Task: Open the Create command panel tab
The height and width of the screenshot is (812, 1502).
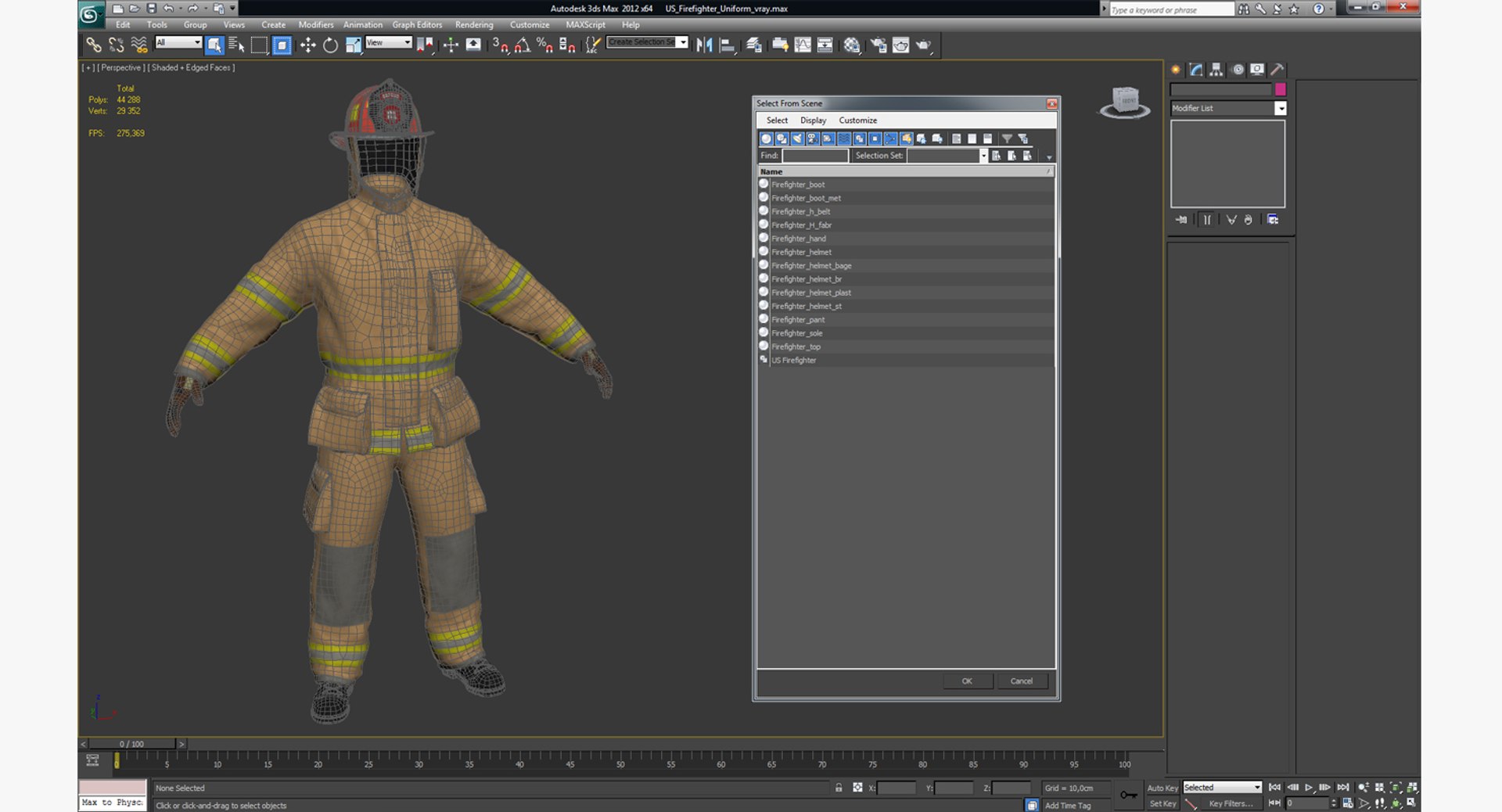Action: tap(1176, 70)
